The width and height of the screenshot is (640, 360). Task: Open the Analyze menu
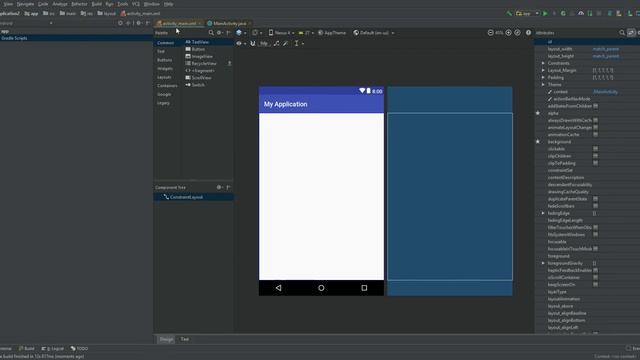point(60,4)
